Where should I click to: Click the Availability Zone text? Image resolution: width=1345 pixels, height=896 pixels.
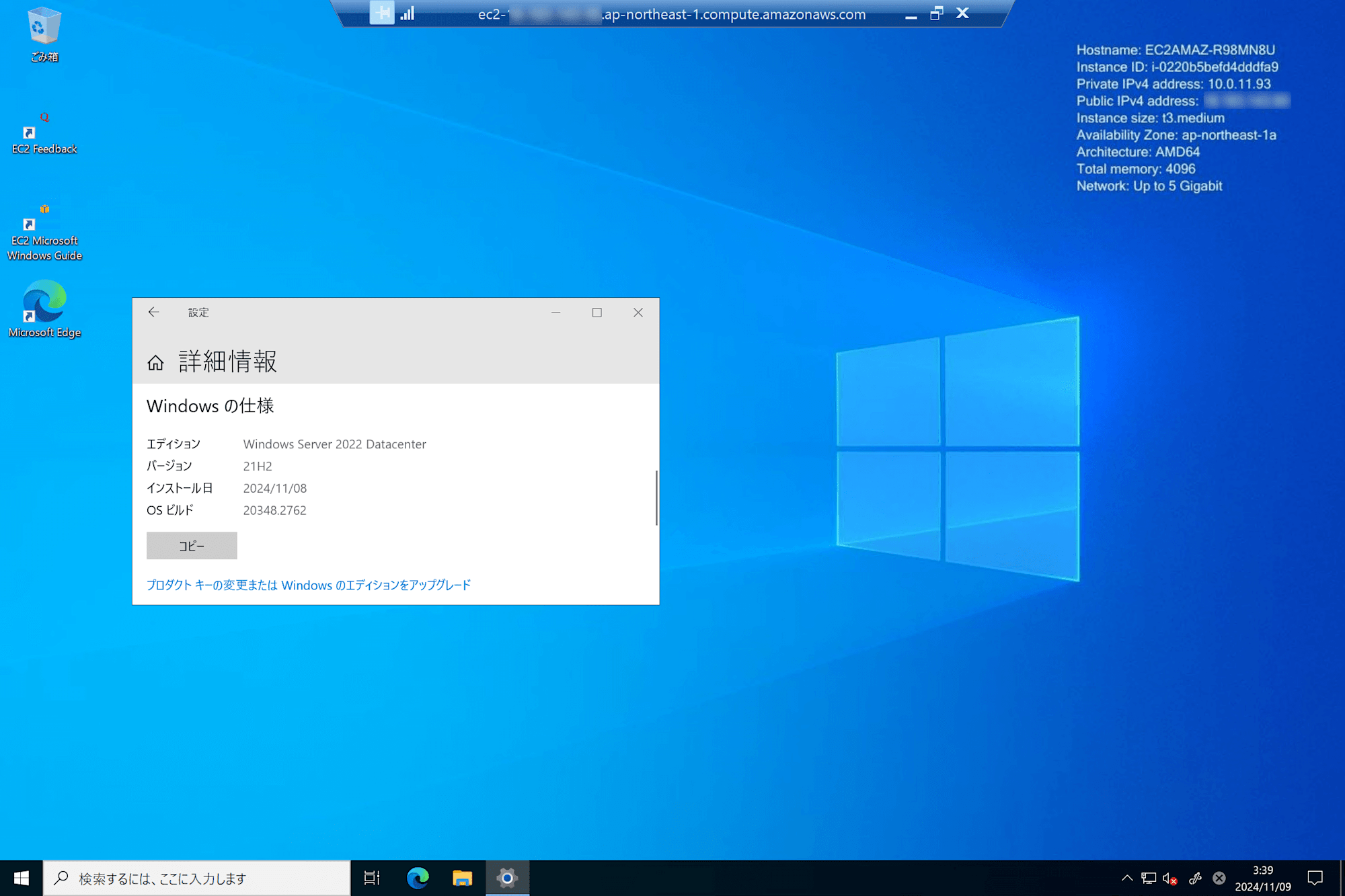tap(1176, 135)
